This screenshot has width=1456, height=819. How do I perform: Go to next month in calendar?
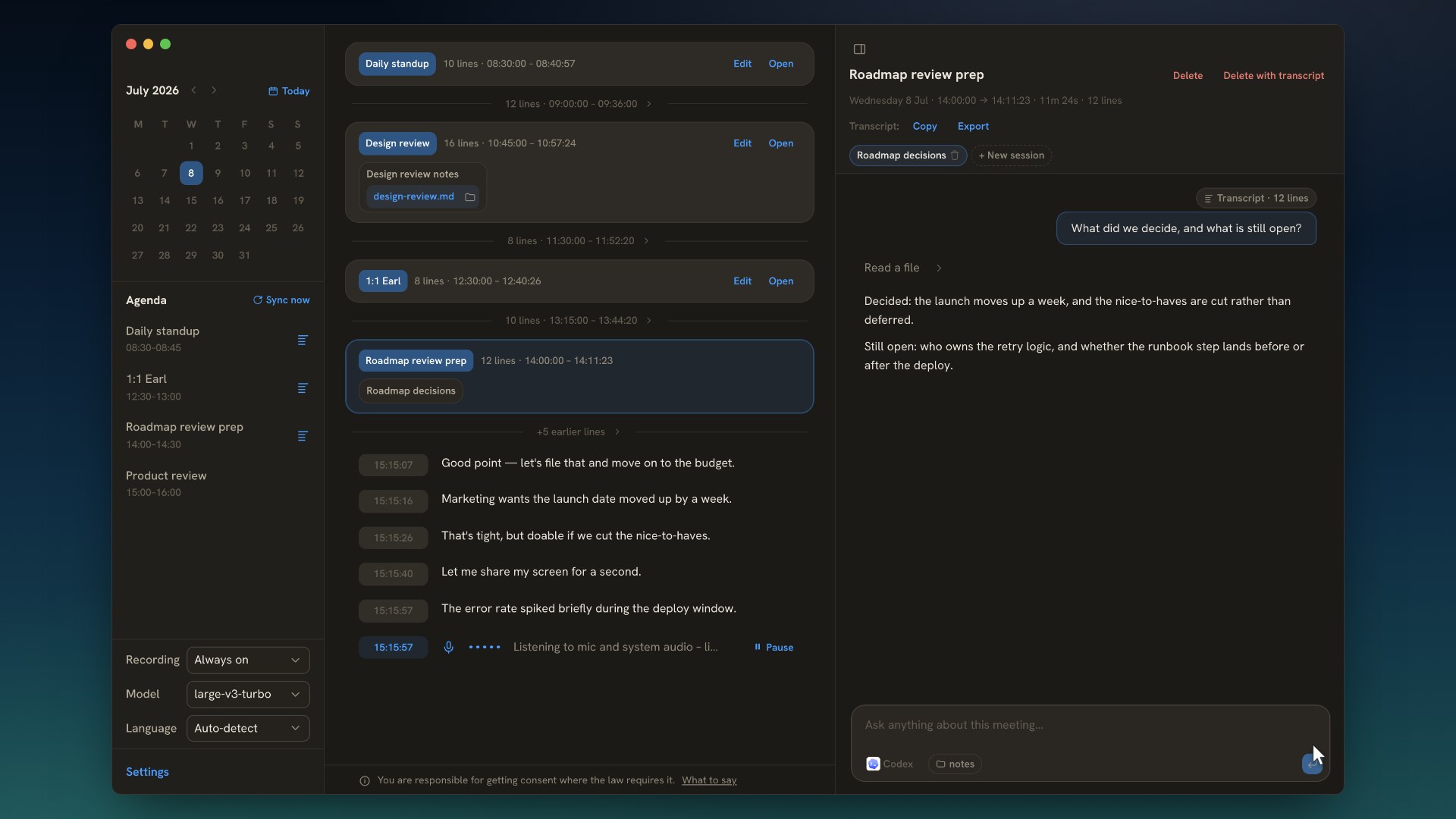214,90
